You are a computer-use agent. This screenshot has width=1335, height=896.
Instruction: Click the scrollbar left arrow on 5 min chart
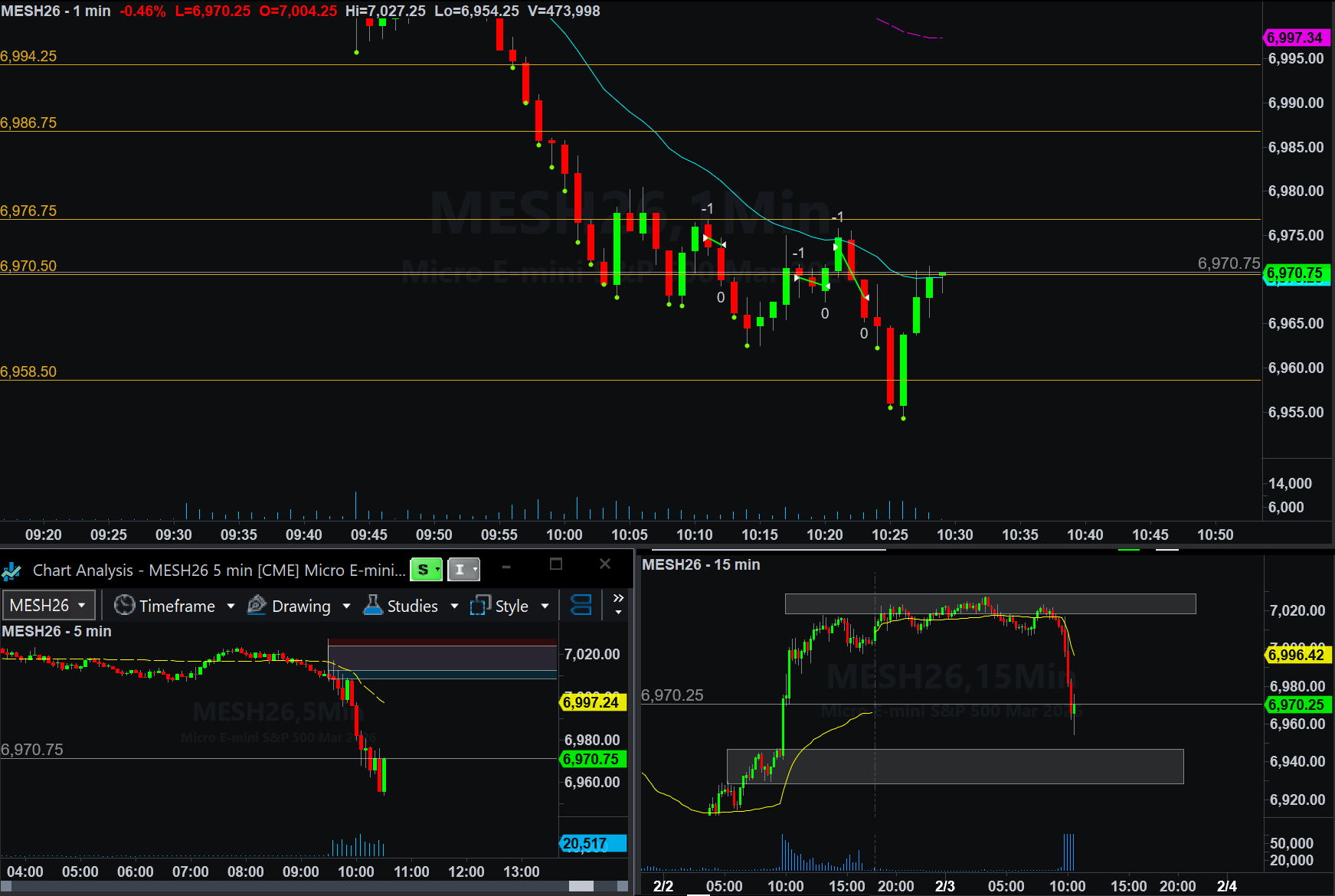6,886
